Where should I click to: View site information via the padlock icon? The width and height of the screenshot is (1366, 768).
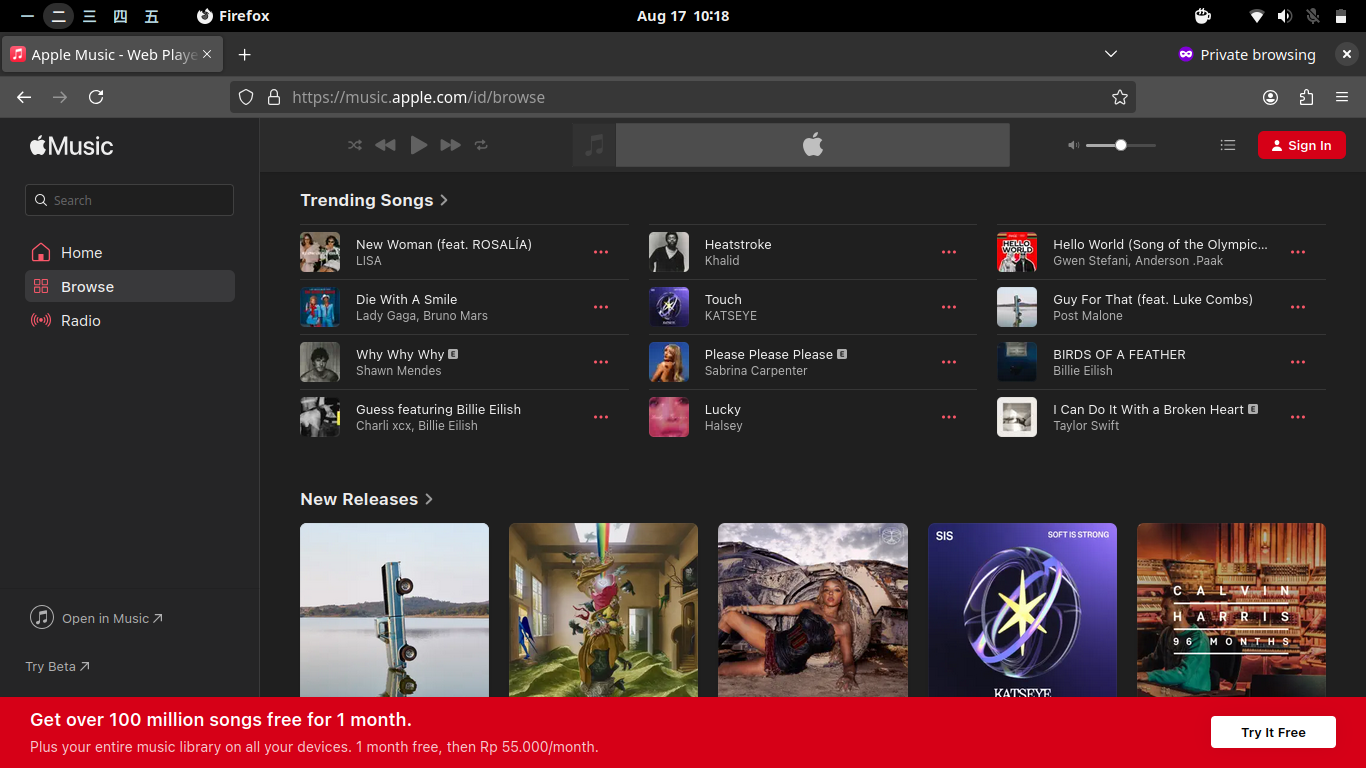pos(273,97)
